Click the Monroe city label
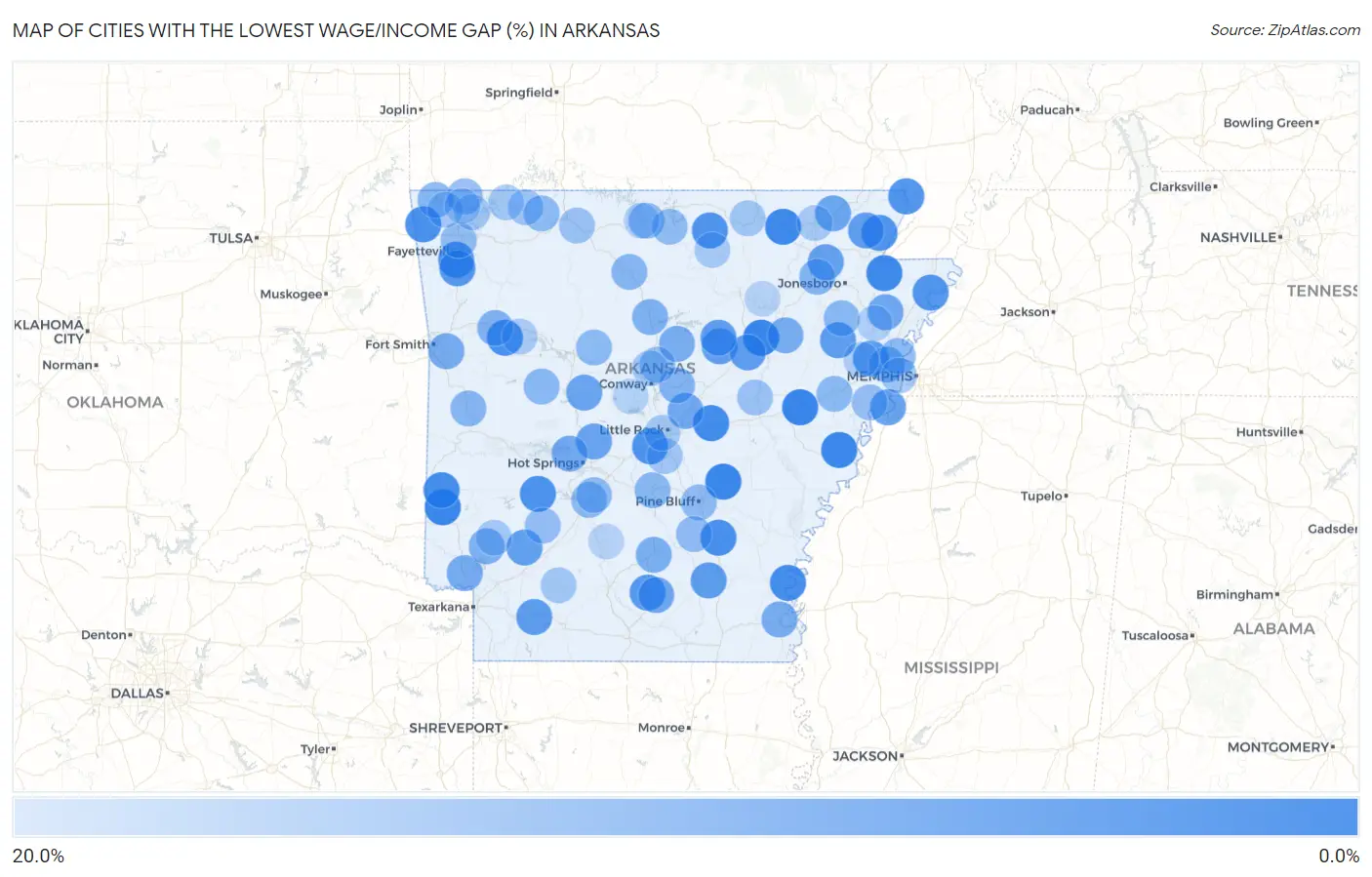This screenshot has height=877, width=1372. 662,728
